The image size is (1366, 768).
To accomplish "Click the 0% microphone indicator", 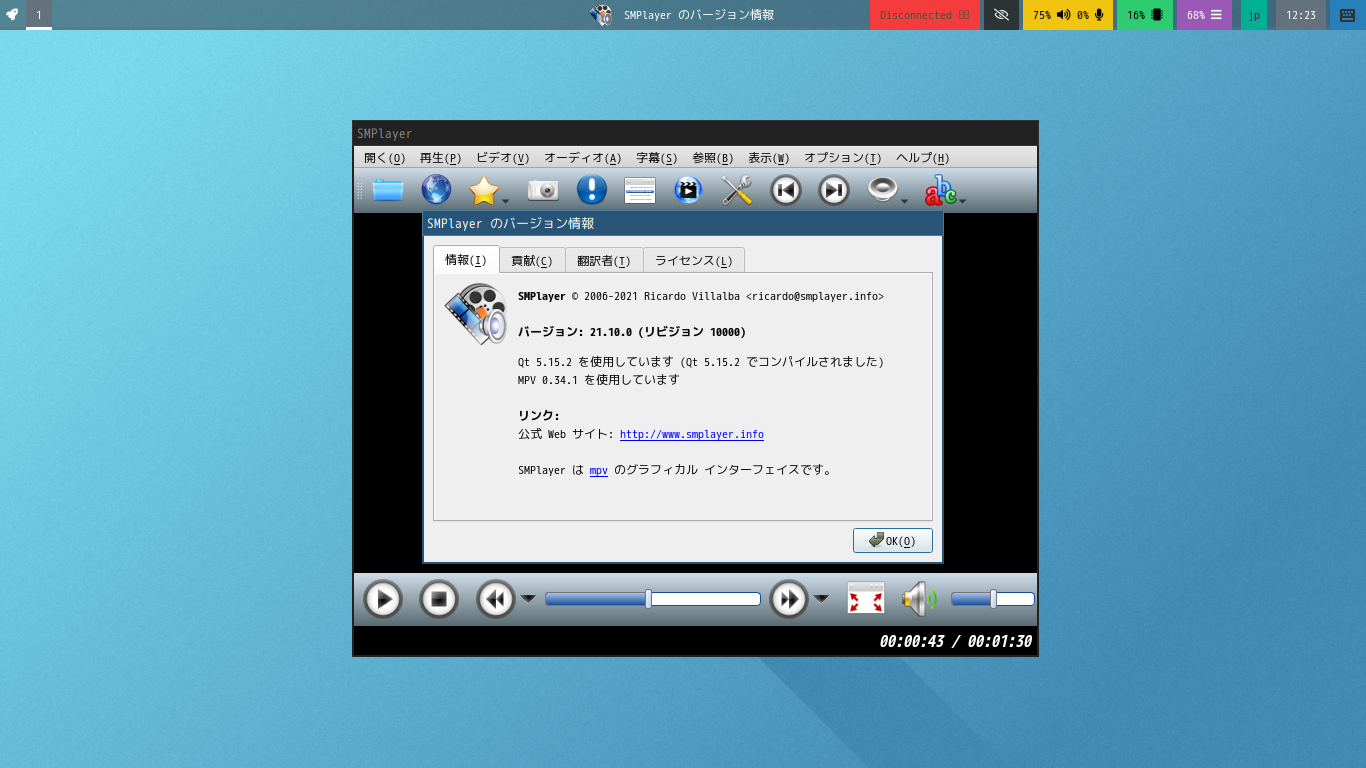I will click(x=1090, y=15).
